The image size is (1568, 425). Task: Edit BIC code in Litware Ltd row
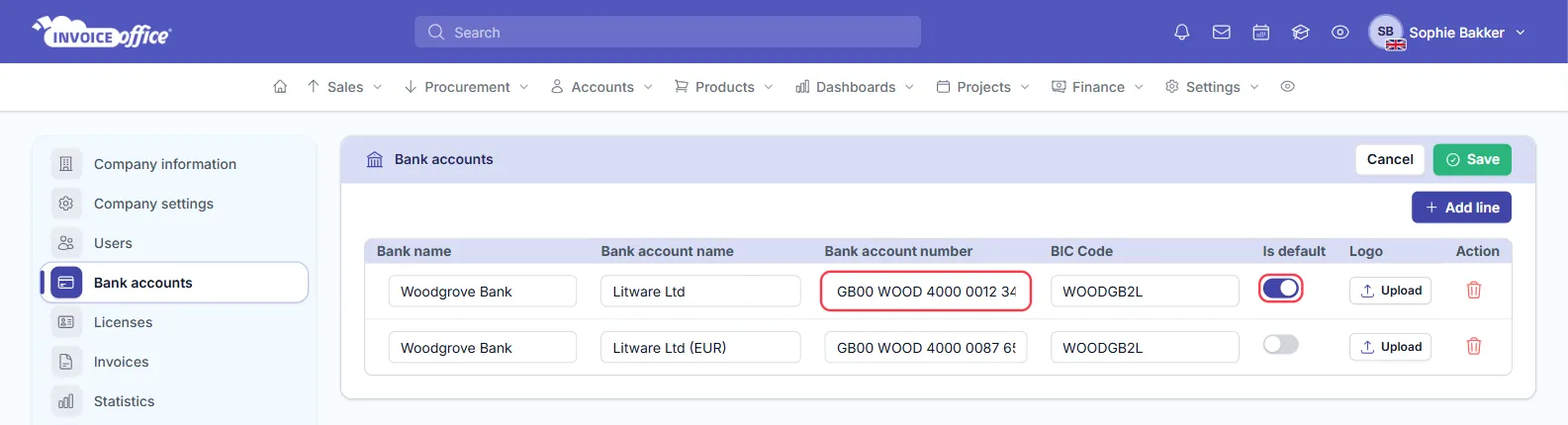pyautogui.click(x=1145, y=292)
